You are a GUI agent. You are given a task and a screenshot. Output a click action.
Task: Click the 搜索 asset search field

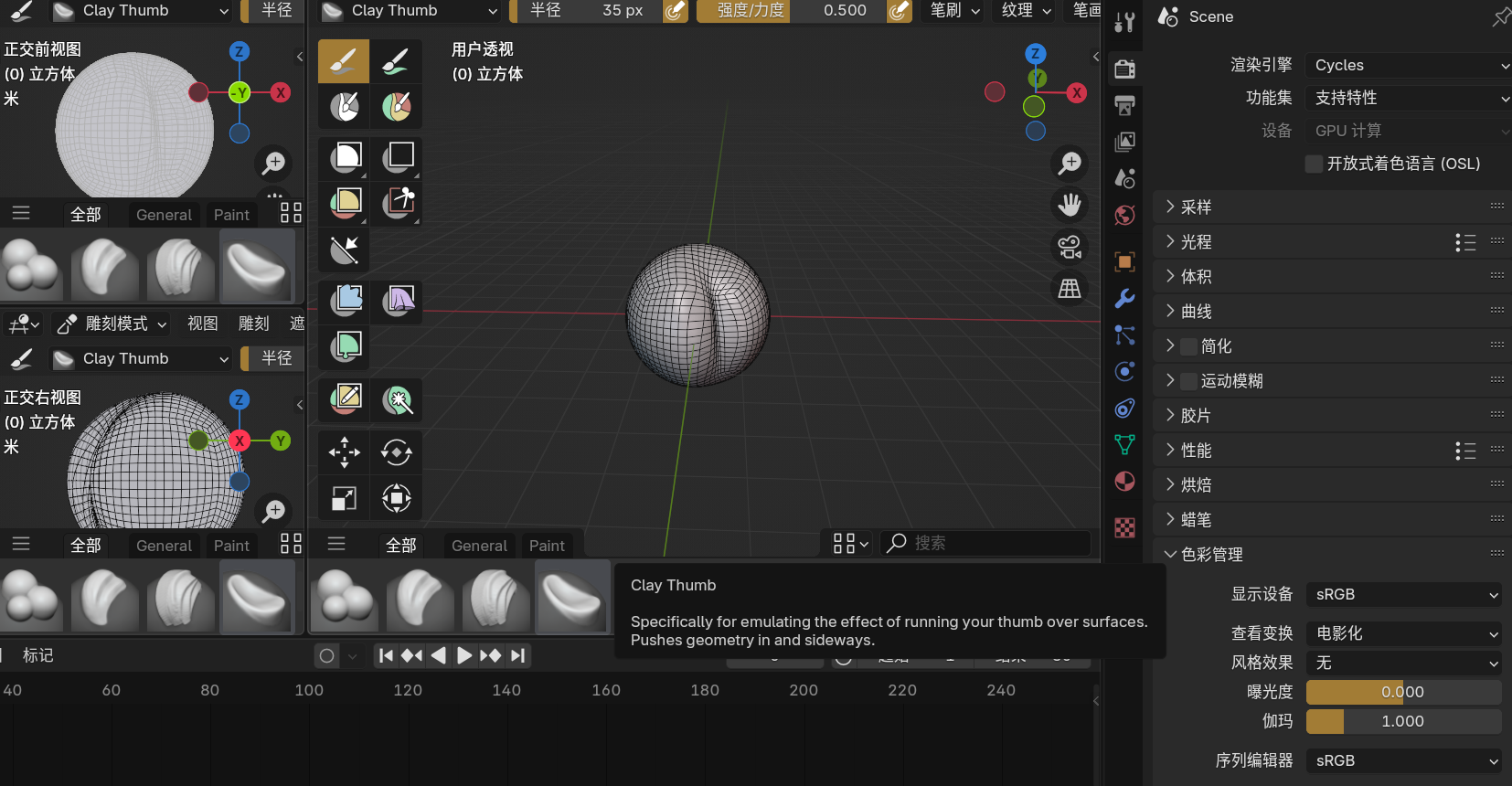click(x=986, y=543)
